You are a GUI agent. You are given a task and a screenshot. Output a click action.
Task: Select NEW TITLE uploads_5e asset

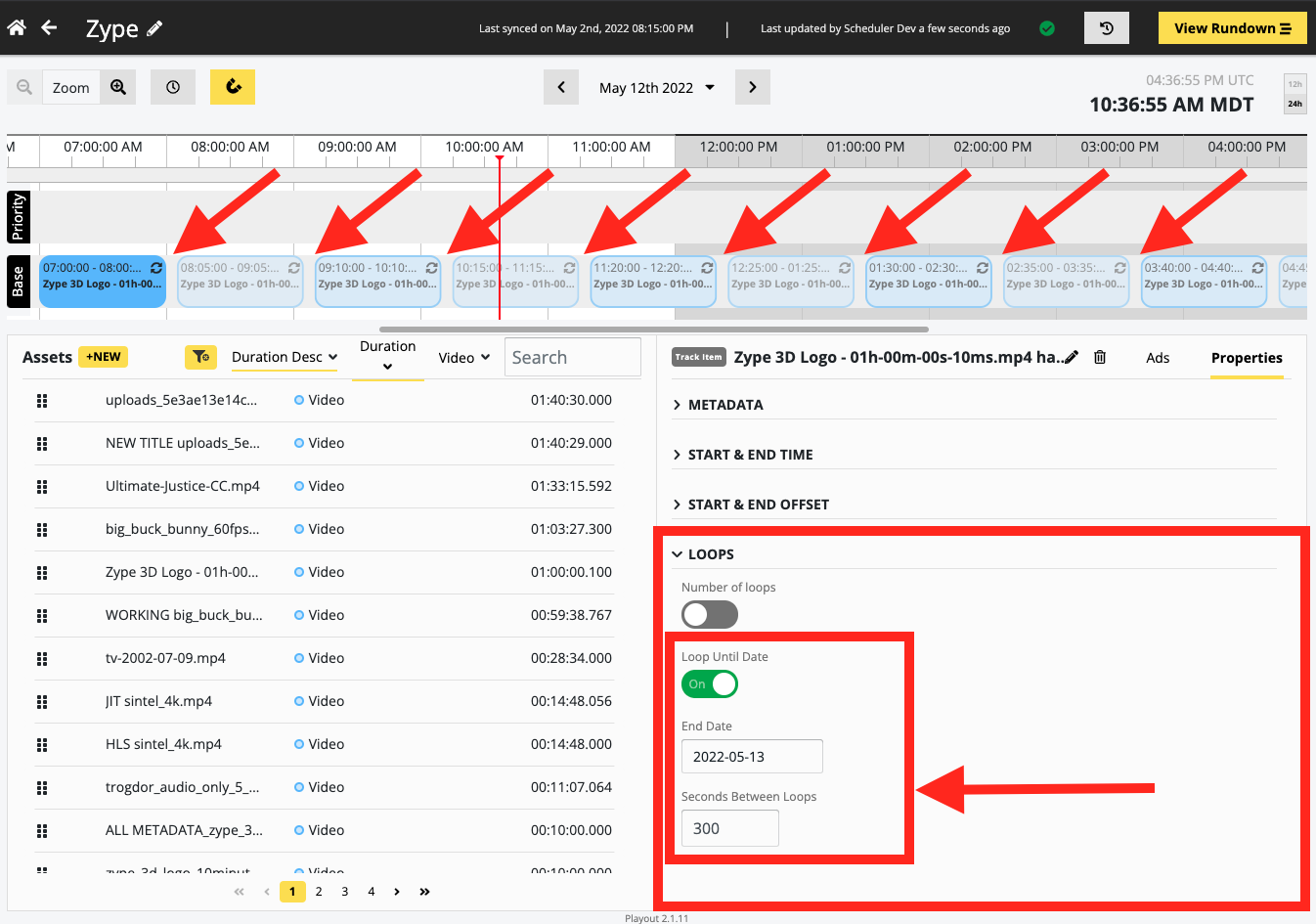pyautogui.click(x=324, y=443)
